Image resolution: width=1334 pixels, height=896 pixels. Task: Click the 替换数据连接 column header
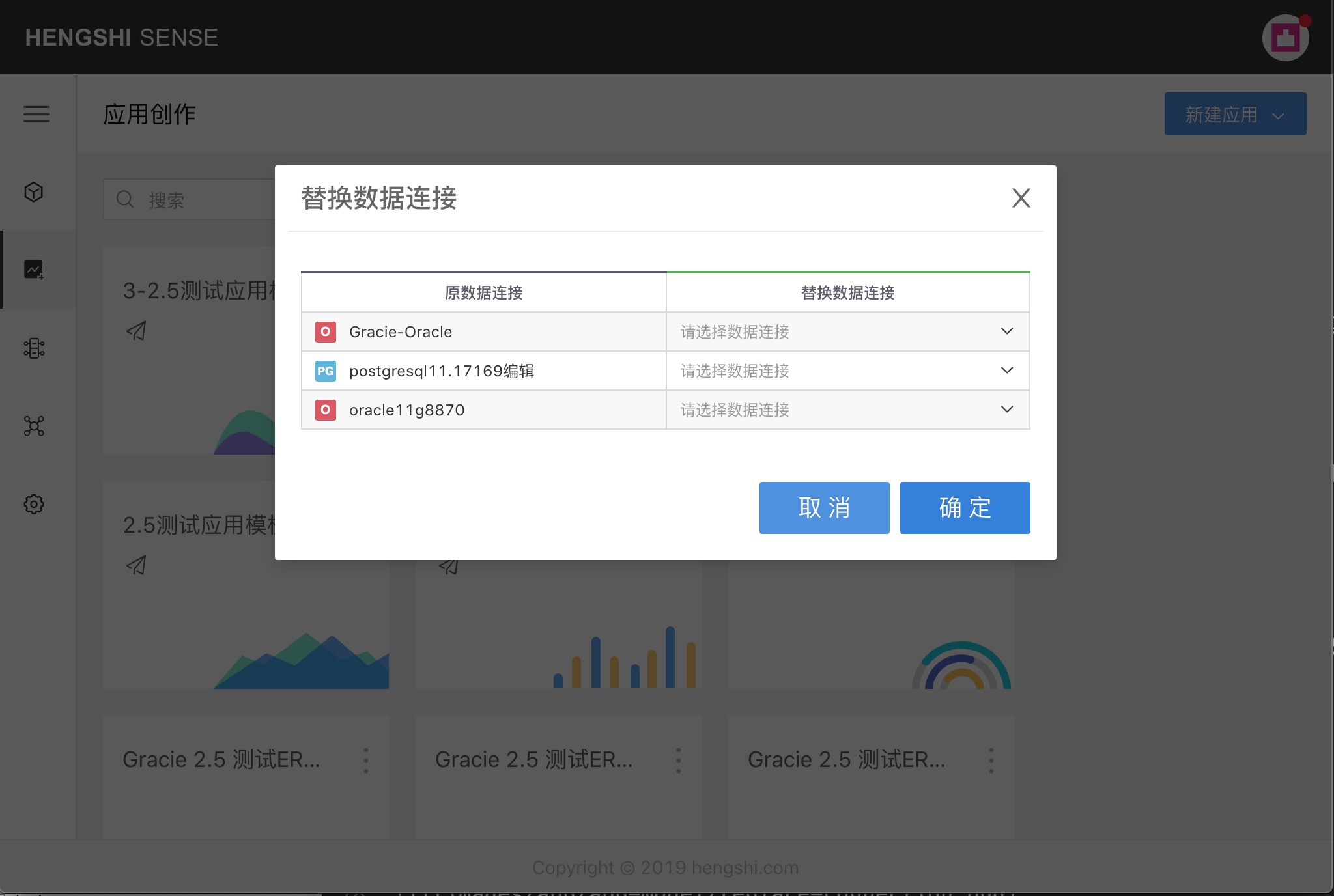click(847, 292)
